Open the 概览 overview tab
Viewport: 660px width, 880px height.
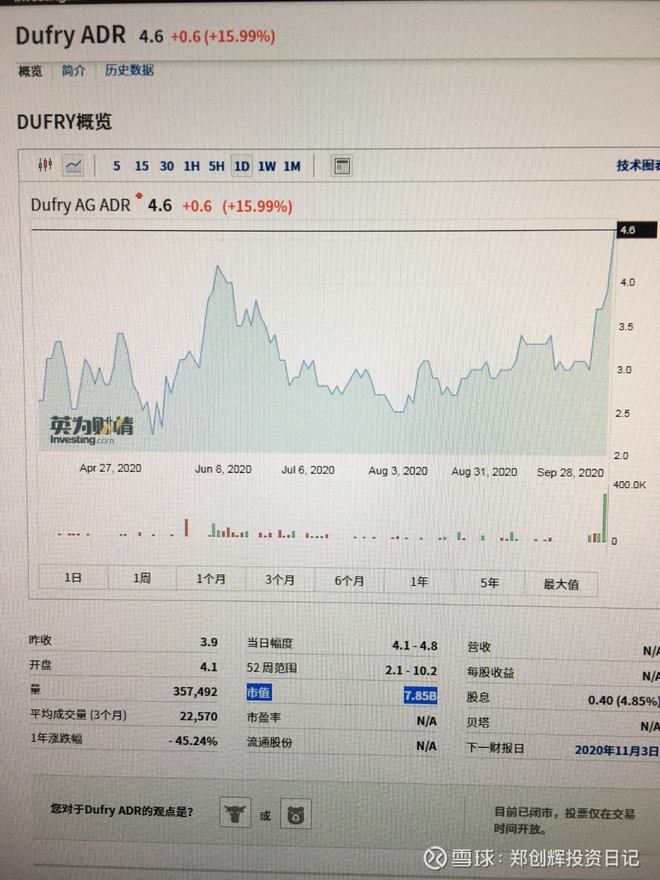pos(30,71)
